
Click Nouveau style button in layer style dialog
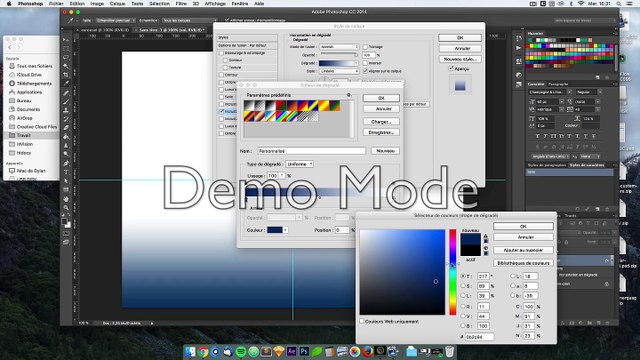point(460,59)
